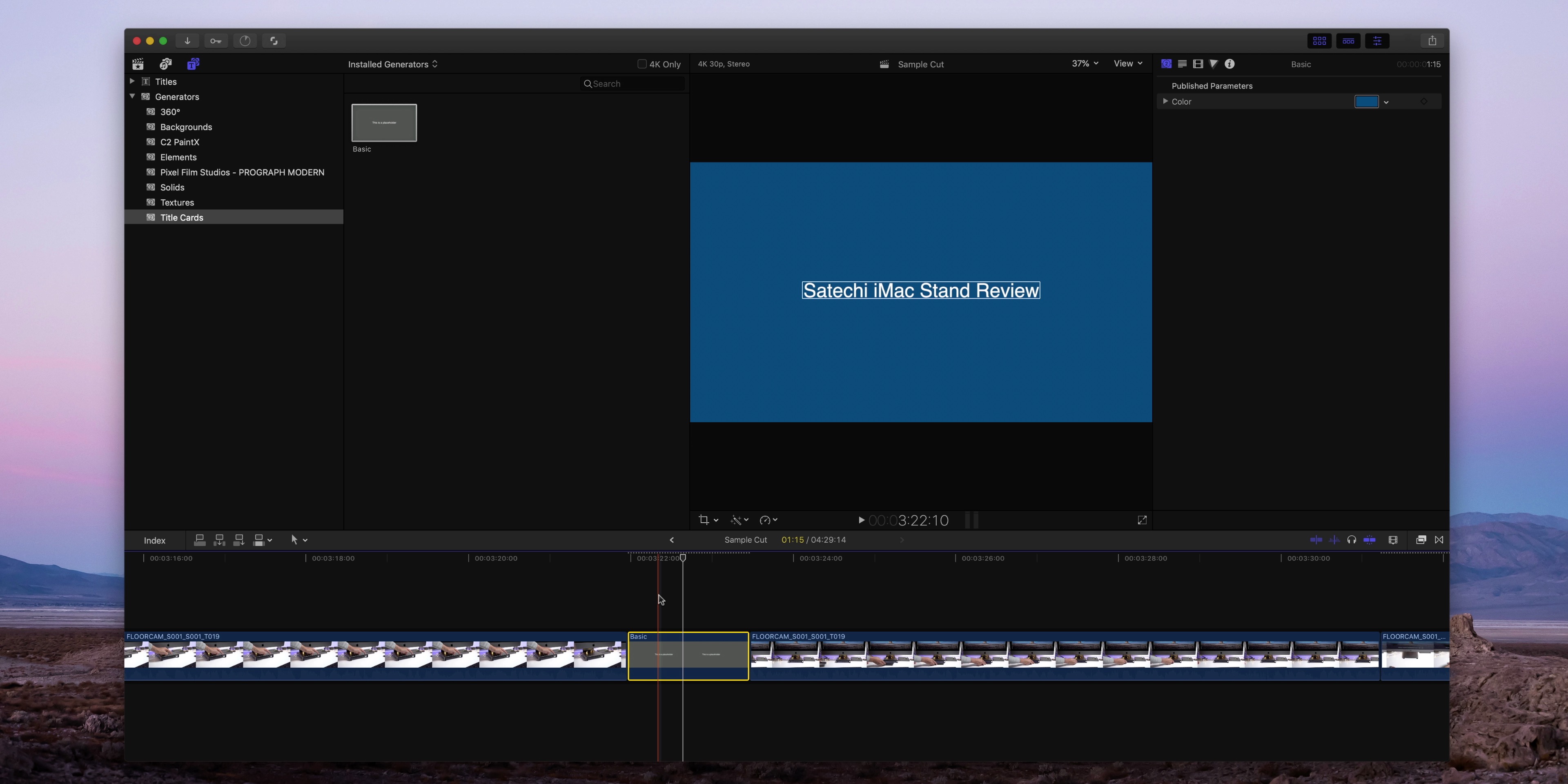1568x784 pixels.
Task: Import media using the down-arrow toolbar icon
Action: [187, 40]
